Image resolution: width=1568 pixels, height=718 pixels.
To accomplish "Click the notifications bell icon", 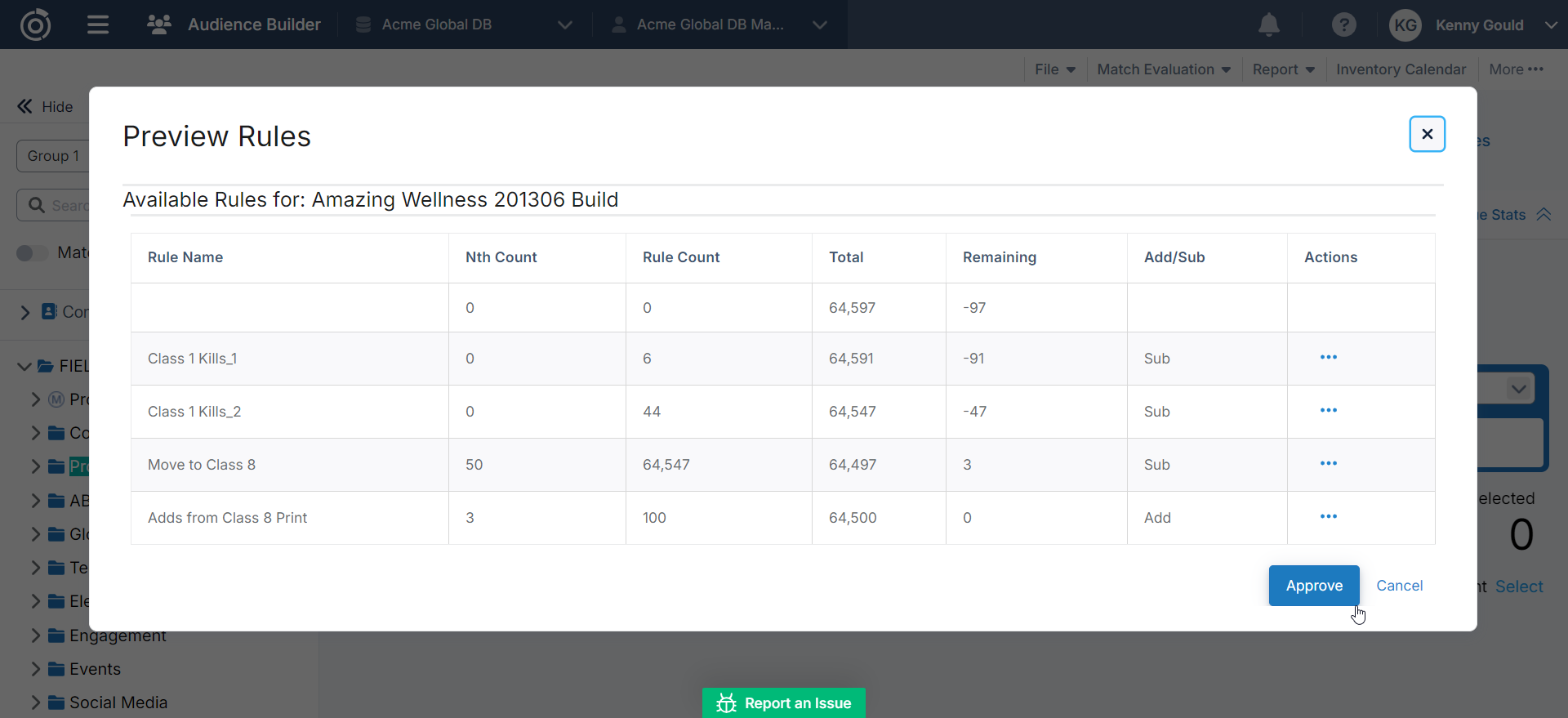I will click(x=1268, y=25).
